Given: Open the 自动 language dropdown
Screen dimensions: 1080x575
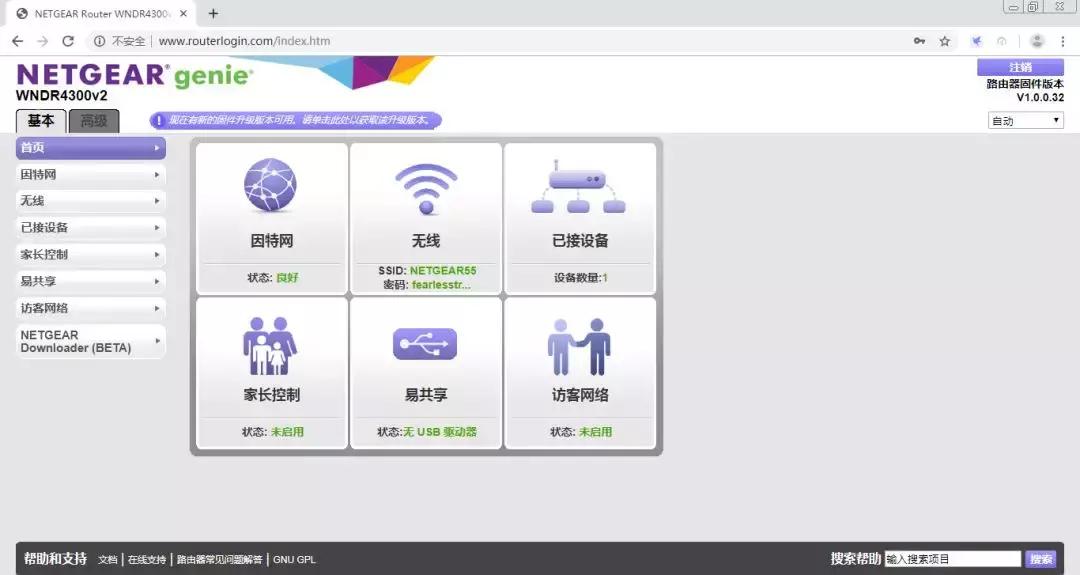Looking at the screenshot, I should [x=1026, y=121].
